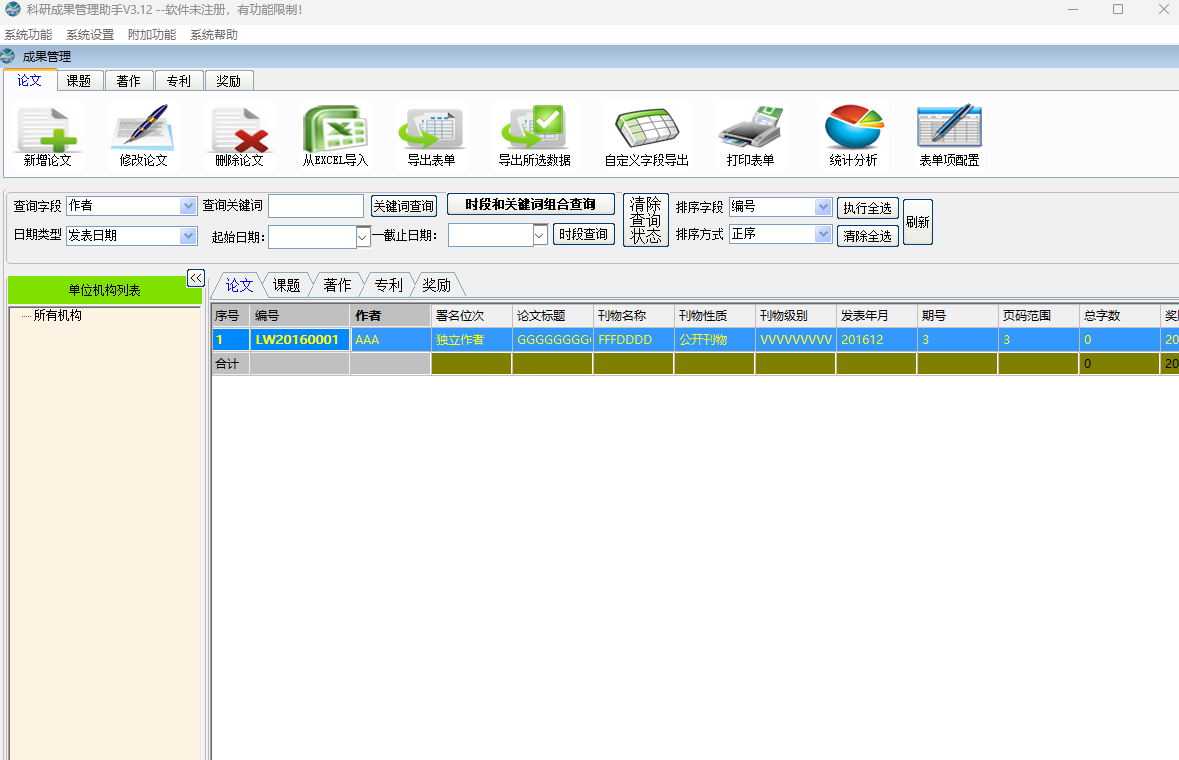Click the 总字数 column header
The height and width of the screenshot is (760, 1179).
1120,316
